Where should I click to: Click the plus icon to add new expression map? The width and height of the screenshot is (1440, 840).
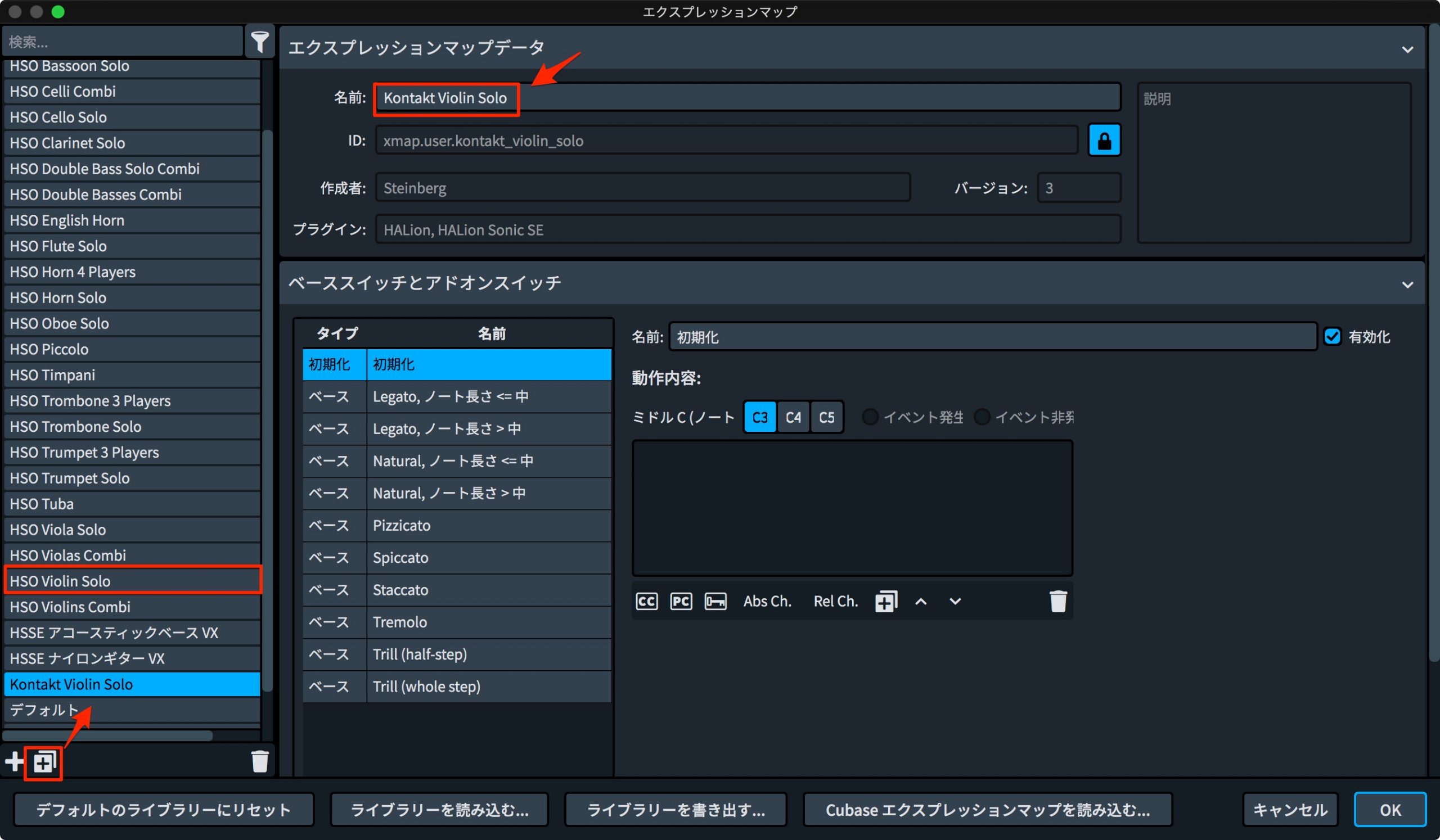click(x=14, y=761)
